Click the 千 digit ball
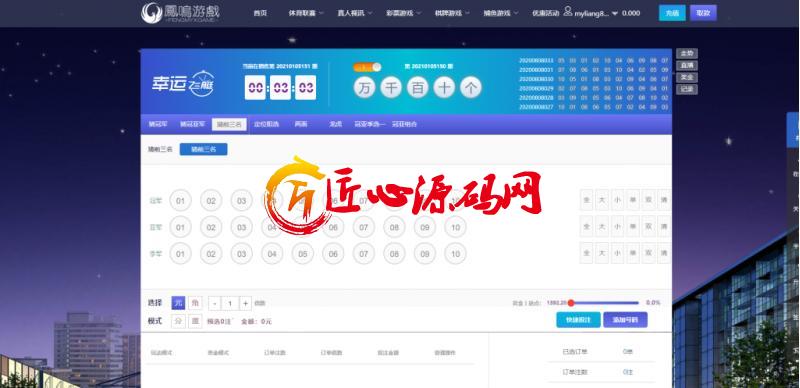The height and width of the screenshot is (388, 800). pyautogui.click(x=391, y=88)
